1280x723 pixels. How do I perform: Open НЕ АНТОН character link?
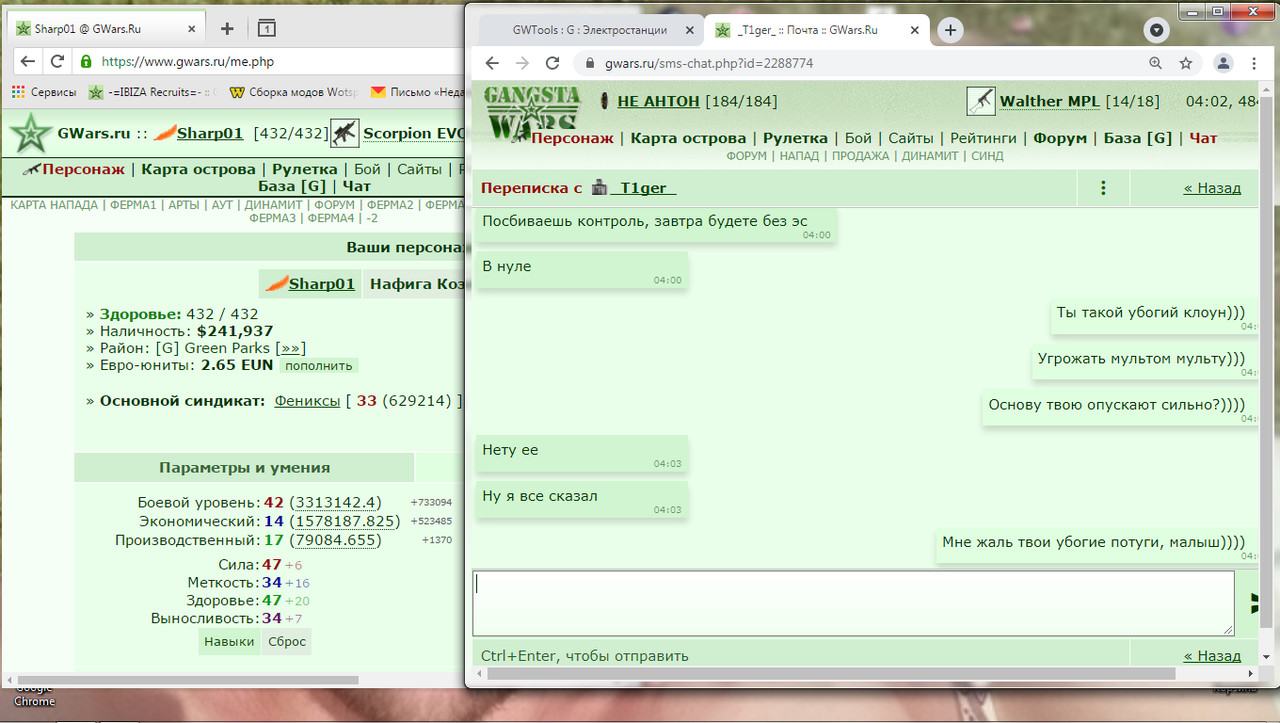659,101
